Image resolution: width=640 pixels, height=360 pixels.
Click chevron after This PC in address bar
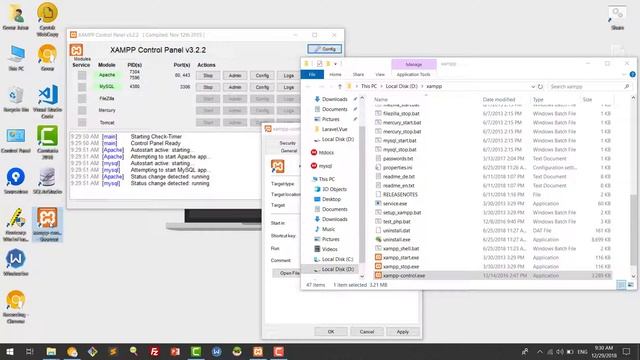(x=381, y=87)
